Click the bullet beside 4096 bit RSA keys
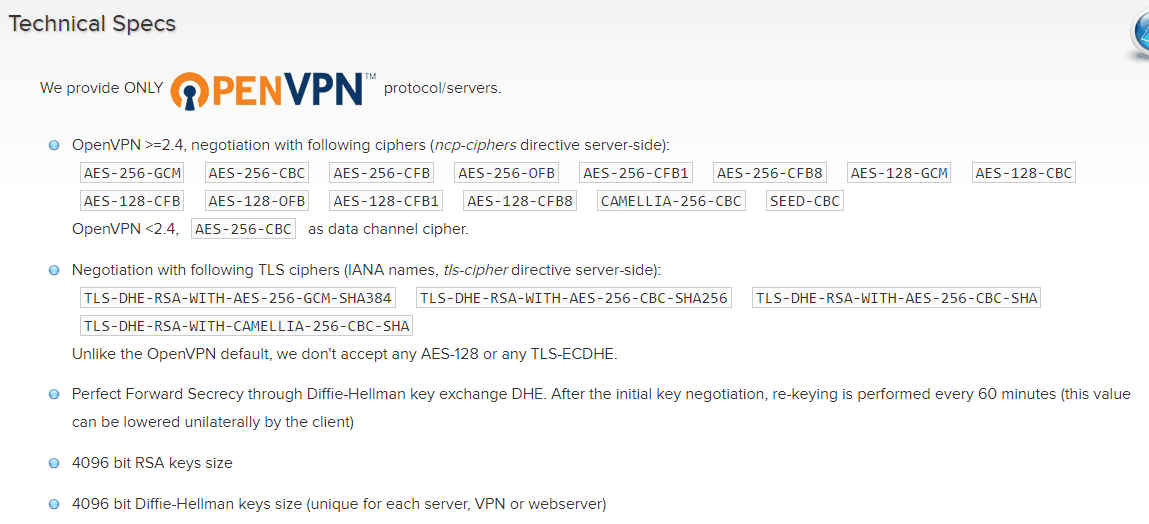The width and height of the screenshot is (1149, 524). click(x=53, y=463)
